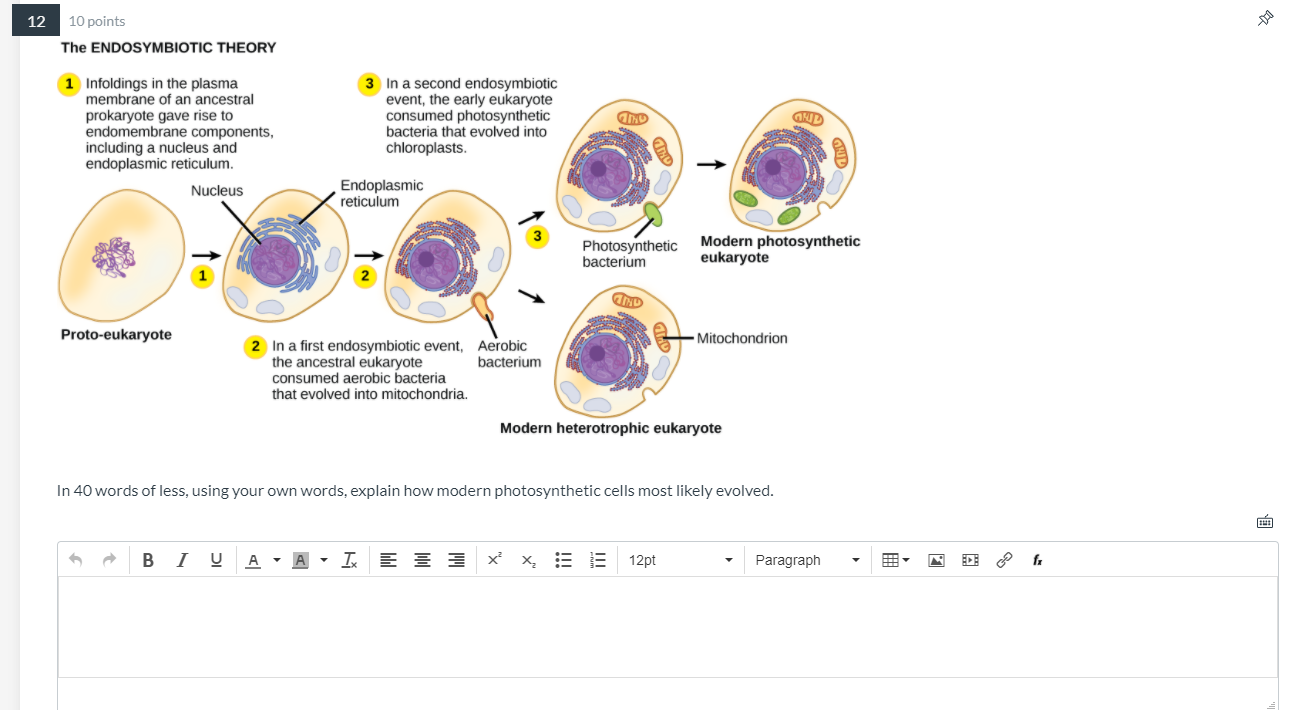
Task: Open the Paragraph format dropdown
Action: [x=808, y=560]
